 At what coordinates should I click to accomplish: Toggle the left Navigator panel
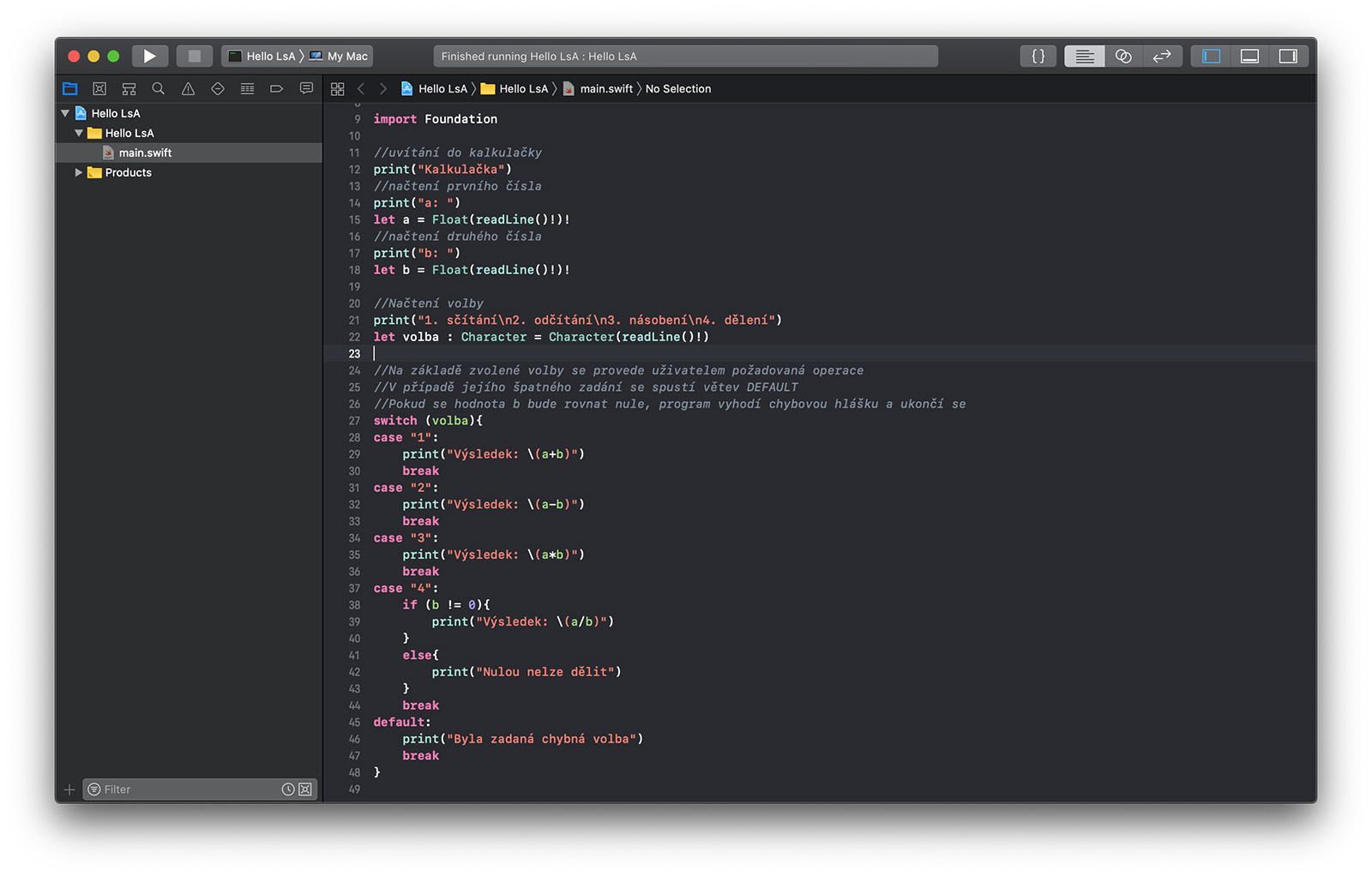(1211, 56)
